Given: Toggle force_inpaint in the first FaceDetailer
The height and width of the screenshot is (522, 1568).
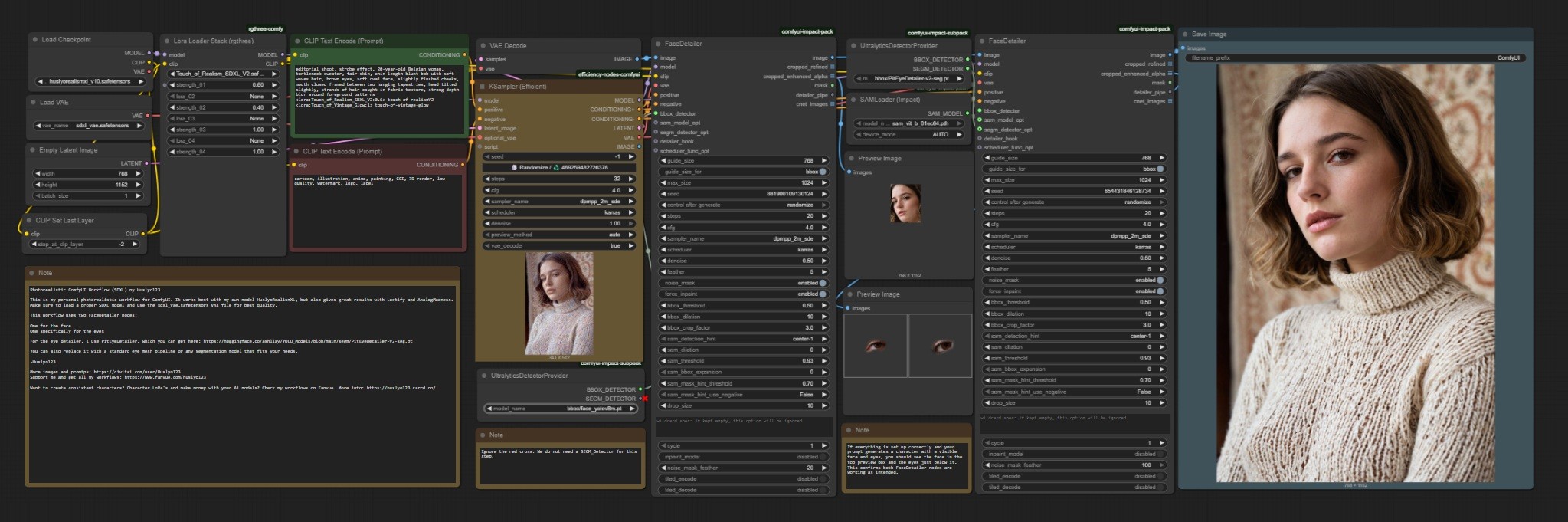Looking at the screenshot, I should [x=823, y=294].
